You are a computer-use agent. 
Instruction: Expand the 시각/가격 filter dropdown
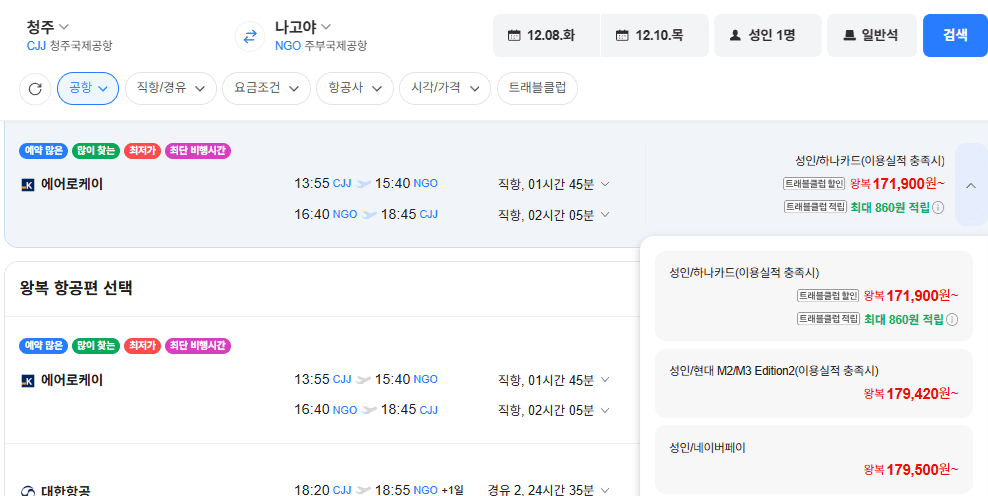[445, 88]
